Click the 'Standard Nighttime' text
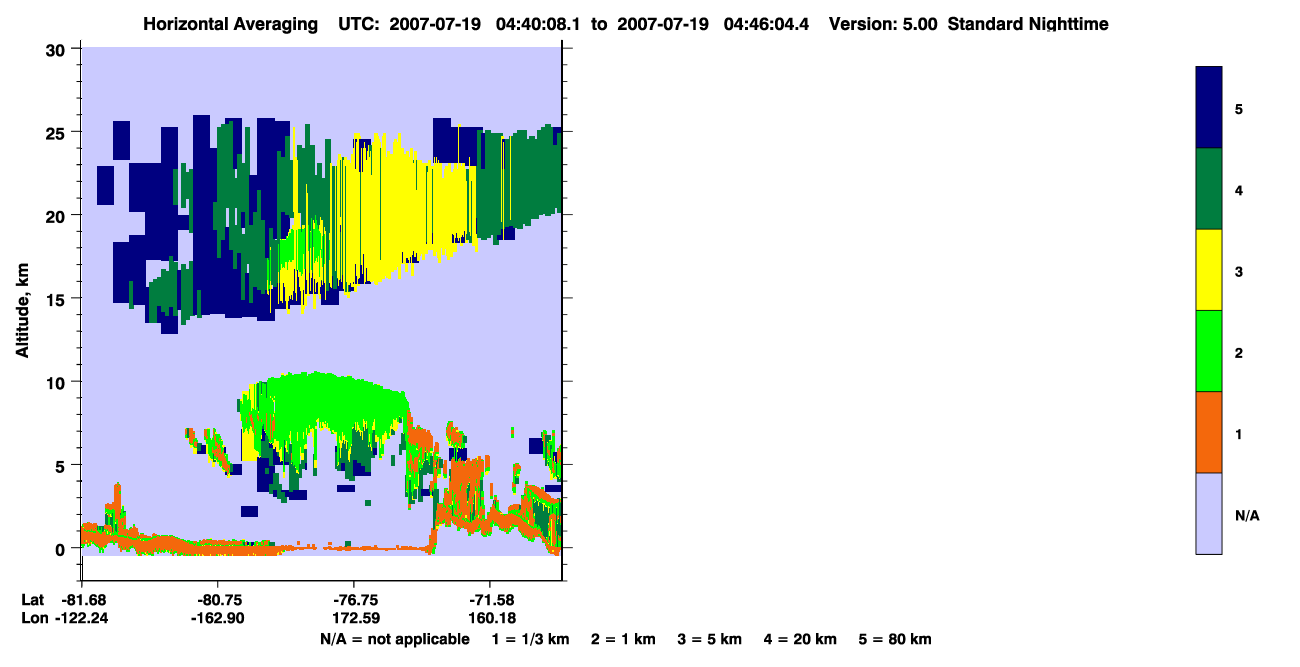The image size is (1300, 667). pyautogui.click(x=1029, y=24)
